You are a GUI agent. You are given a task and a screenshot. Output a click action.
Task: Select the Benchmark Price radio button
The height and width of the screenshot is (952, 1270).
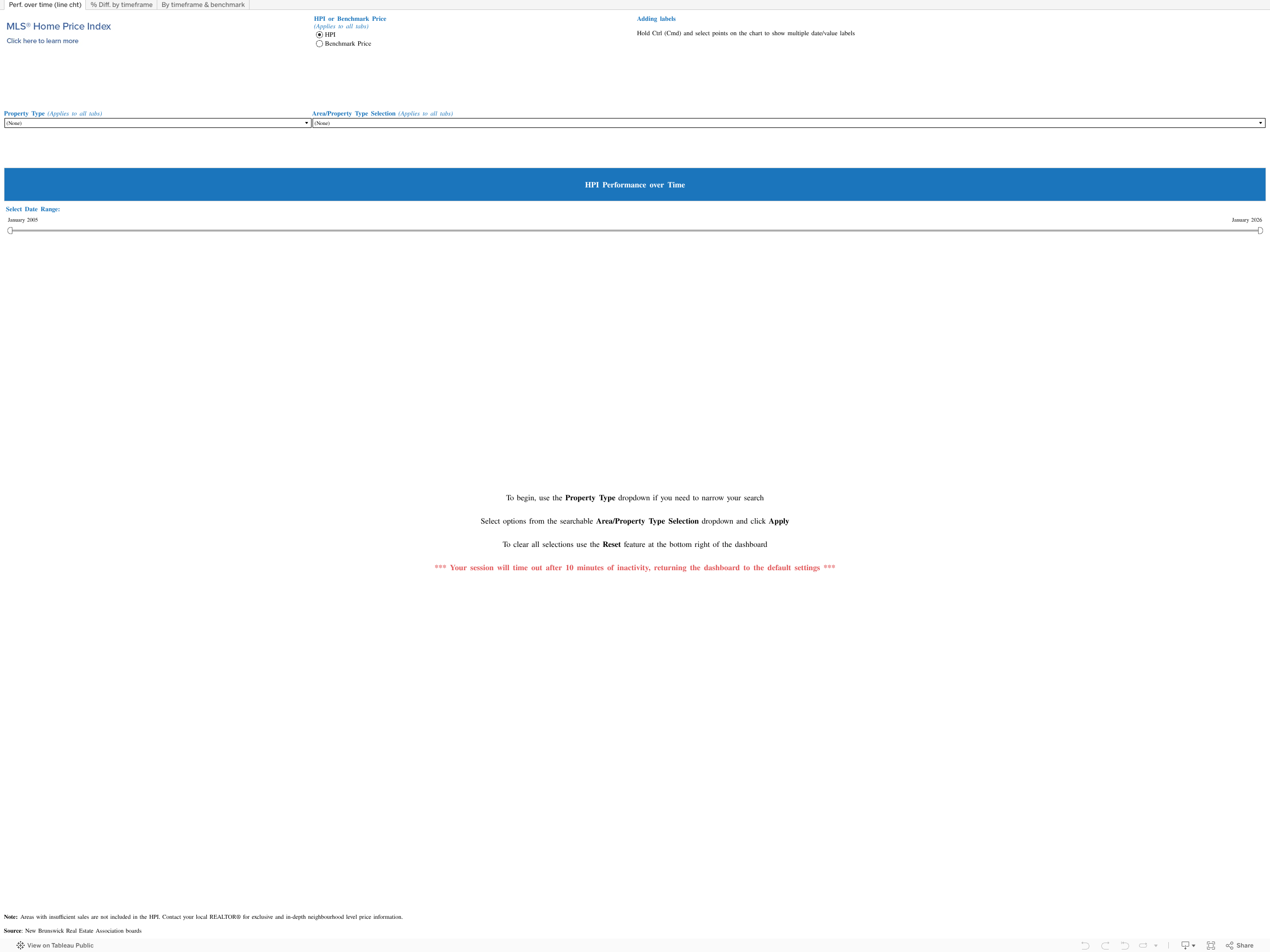point(320,44)
